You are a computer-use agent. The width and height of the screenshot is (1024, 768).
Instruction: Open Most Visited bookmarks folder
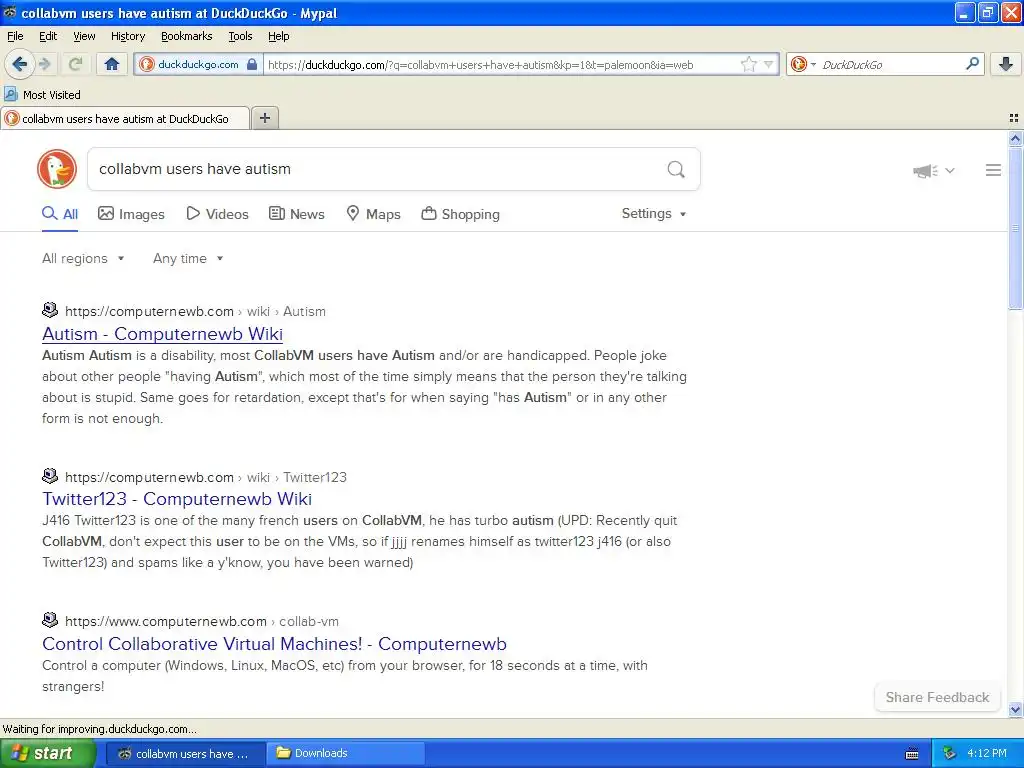42,95
